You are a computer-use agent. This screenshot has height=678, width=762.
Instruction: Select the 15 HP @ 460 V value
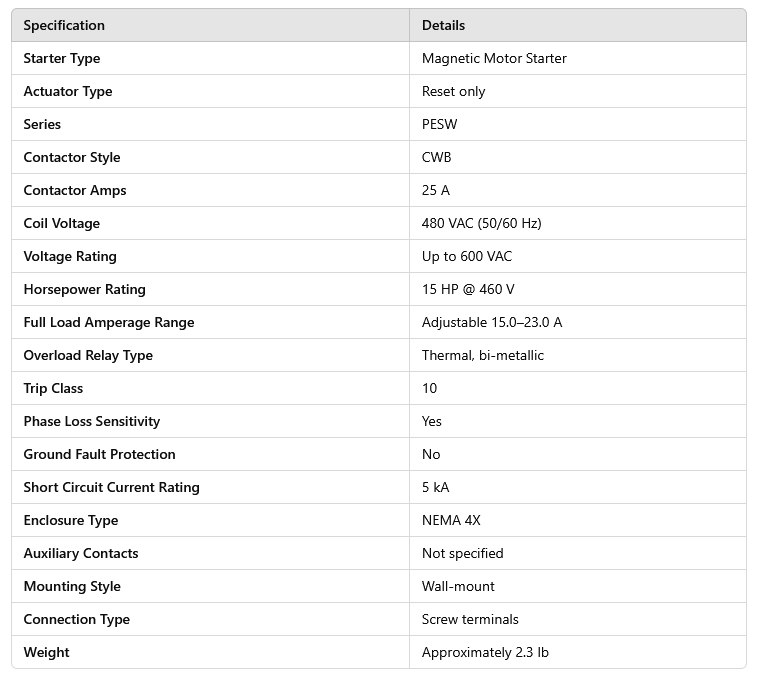pyautogui.click(x=468, y=289)
